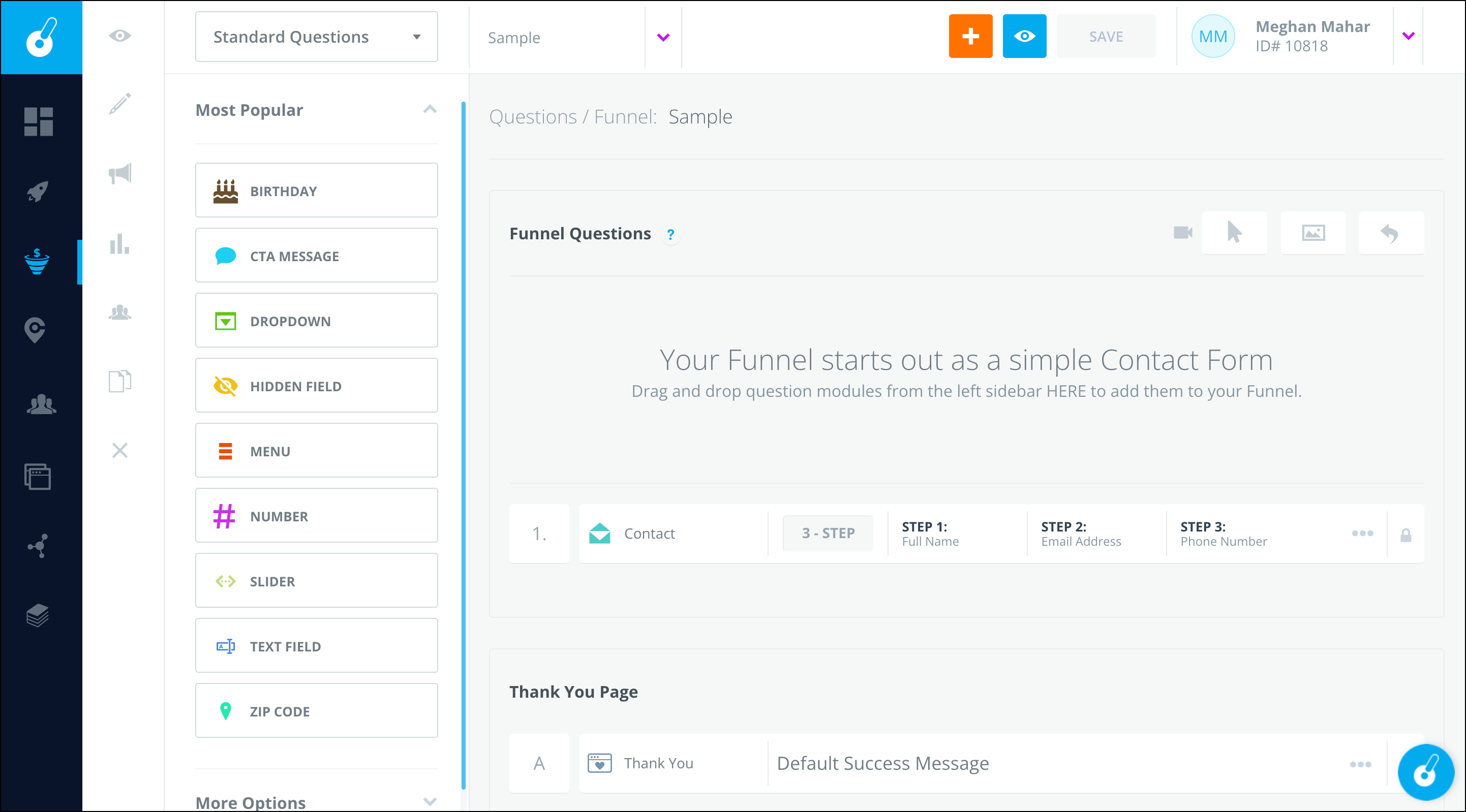Screen dimensions: 1466x812
Task: Open the team members icon in secondary sidebar
Action: coord(120,313)
